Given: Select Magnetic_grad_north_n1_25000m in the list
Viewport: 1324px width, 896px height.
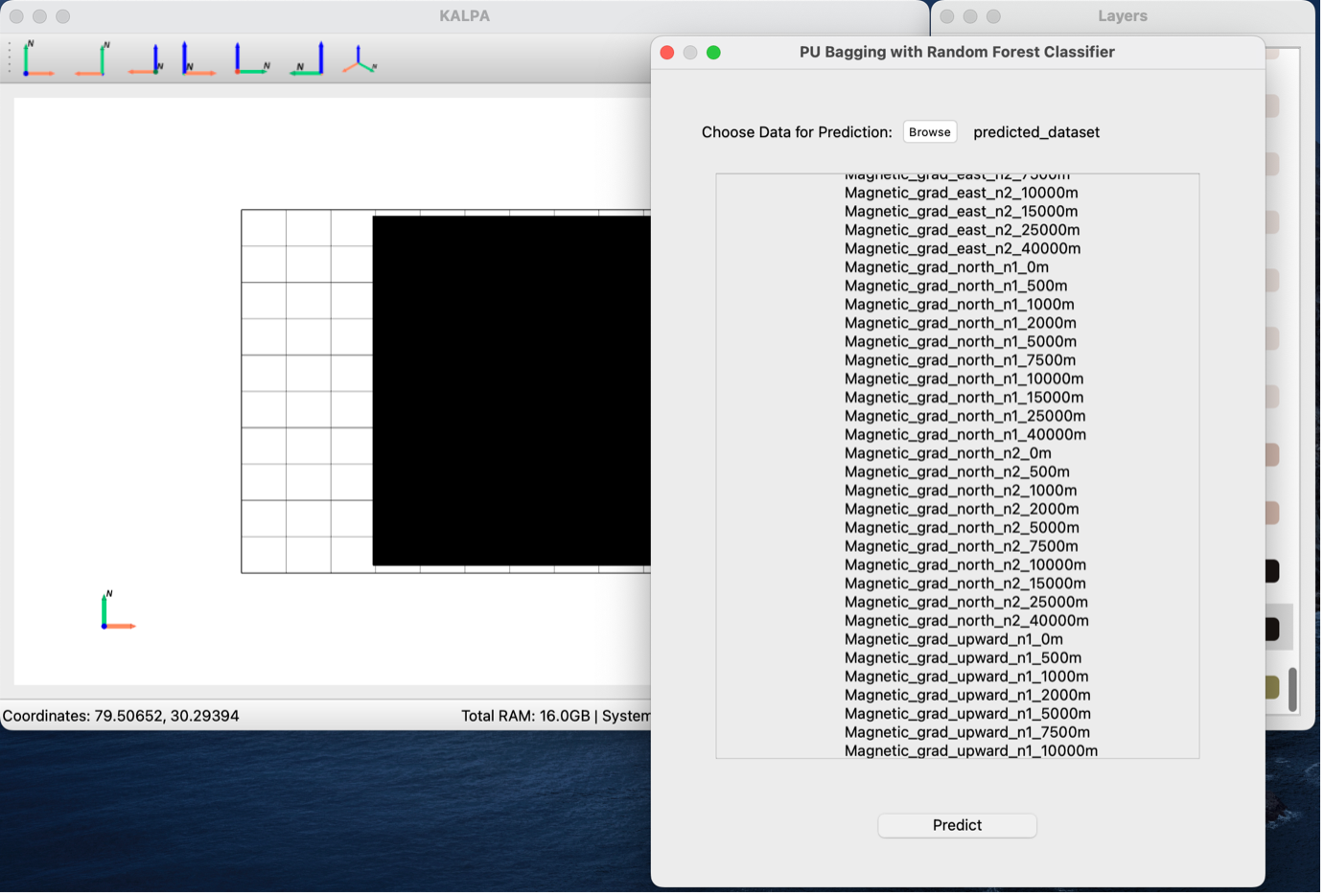Looking at the screenshot, I should [967, 417].
